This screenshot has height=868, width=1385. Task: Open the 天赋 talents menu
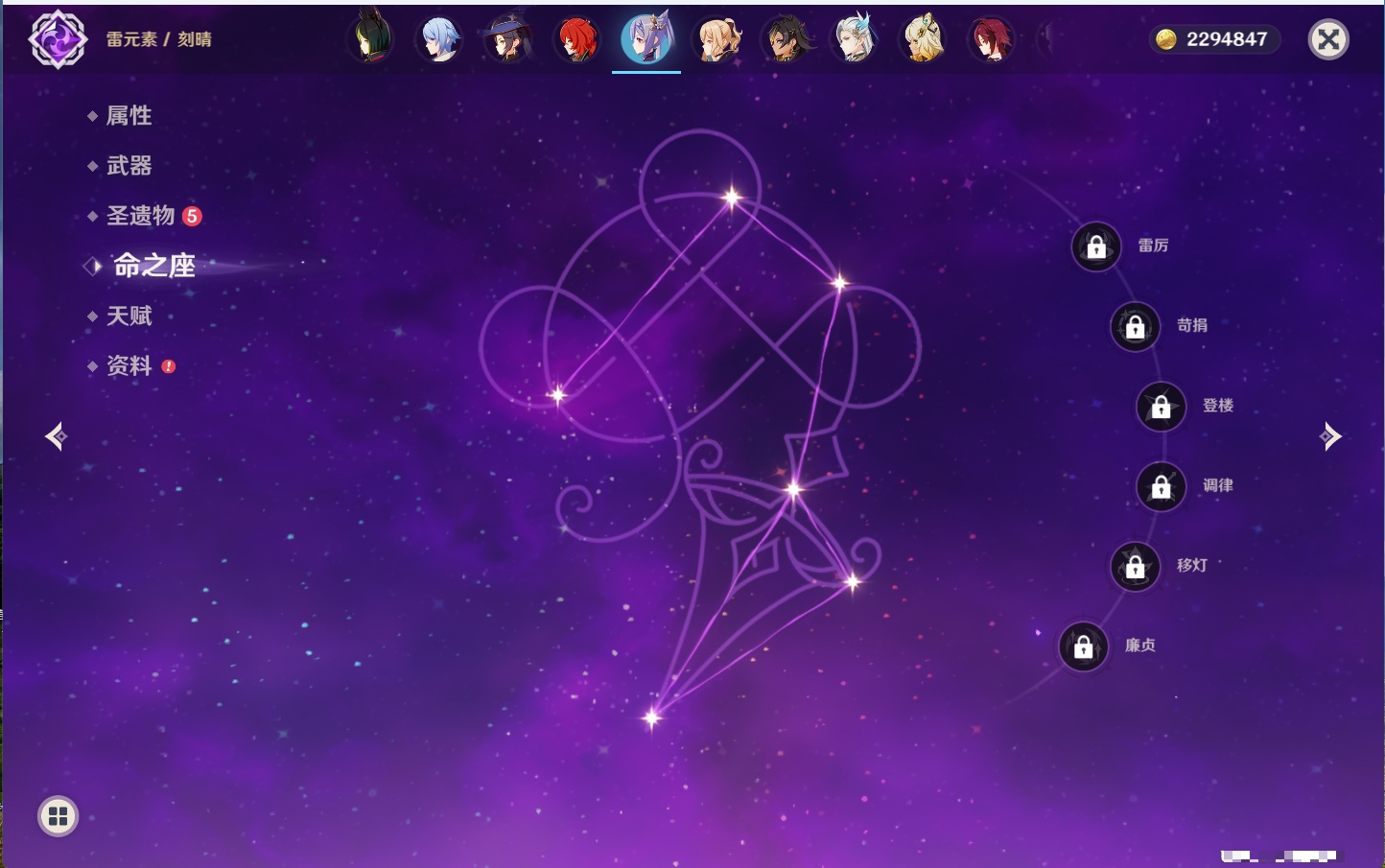click(129, 316)
